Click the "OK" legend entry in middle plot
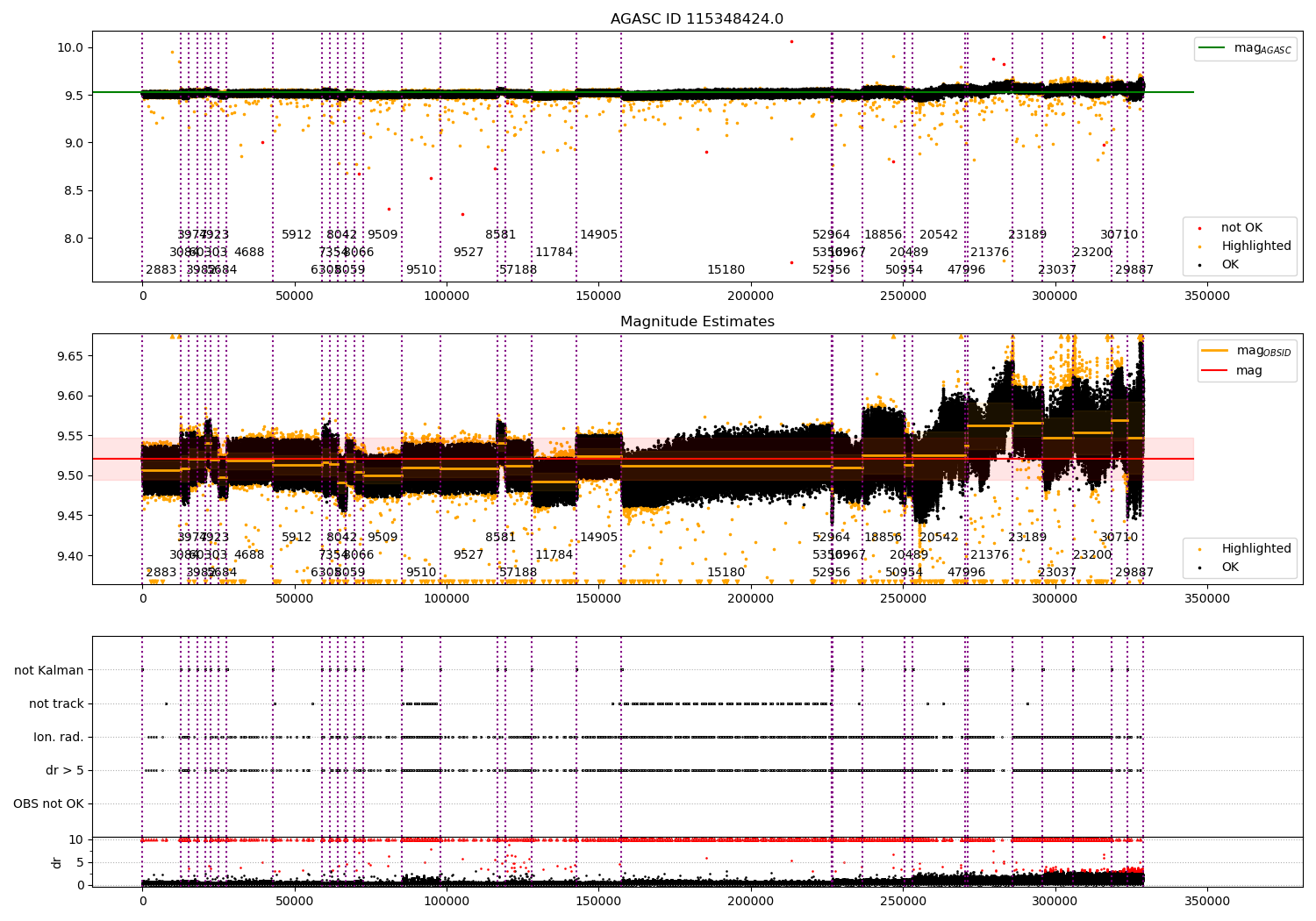The image size is (1316, 921). [1230, 567]
